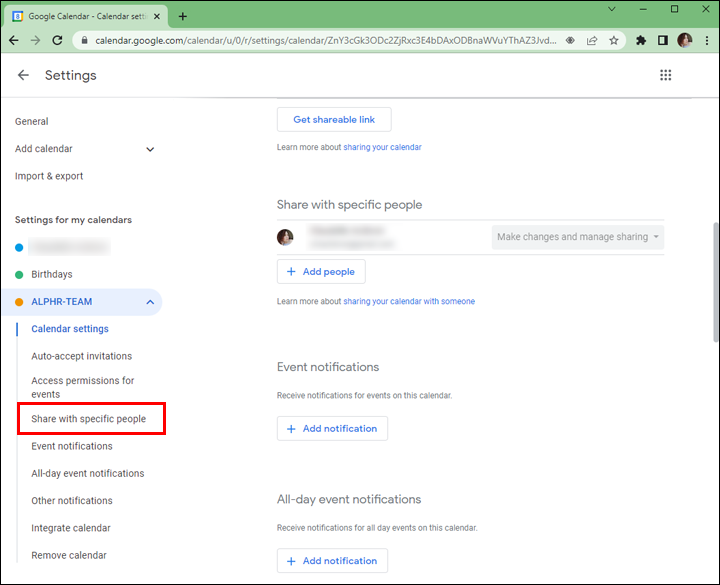The width and height of the screenshot is (720, 585).
Task: Open the General settings menu item
Action: click(32, 121)
